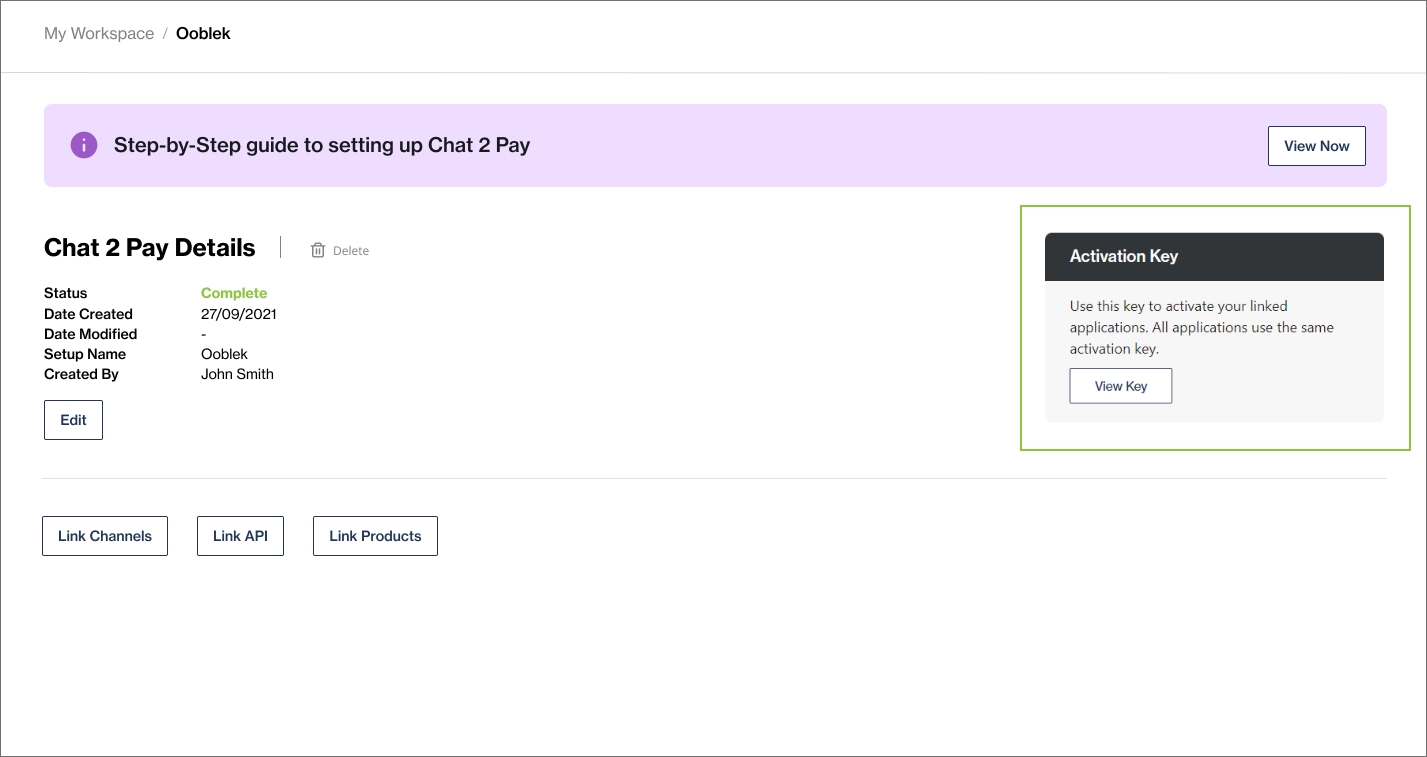Screen dimensions: 1427x757
Task: Click the John Smith creator name
Action: (x=237, y=374)
